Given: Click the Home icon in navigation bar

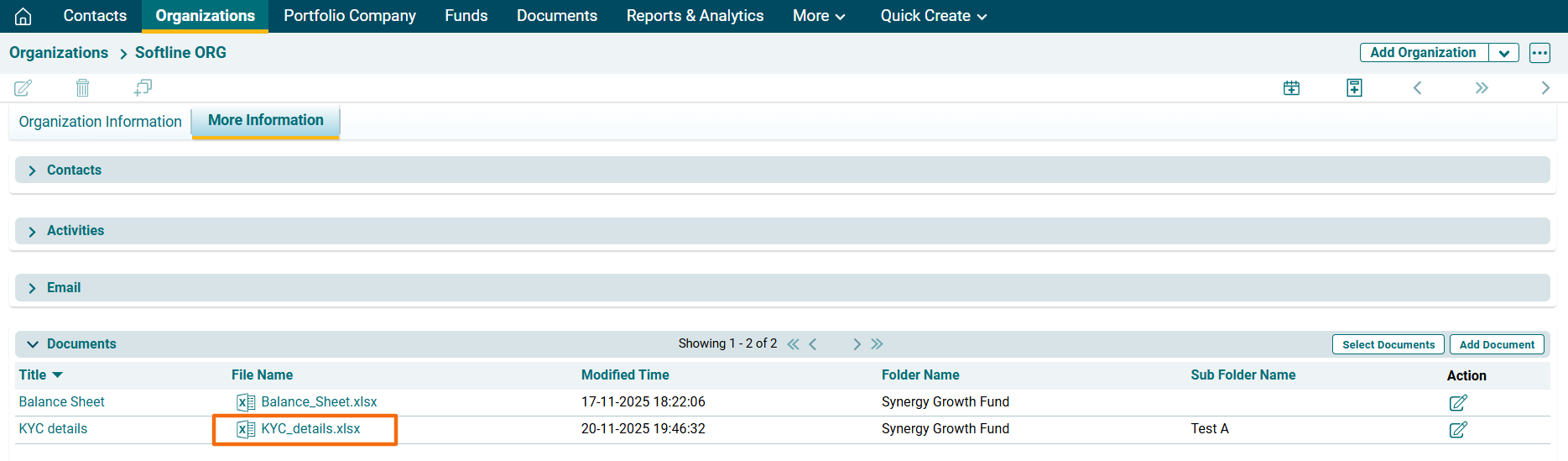Looking at the screenshot, I should pos(23,16).
